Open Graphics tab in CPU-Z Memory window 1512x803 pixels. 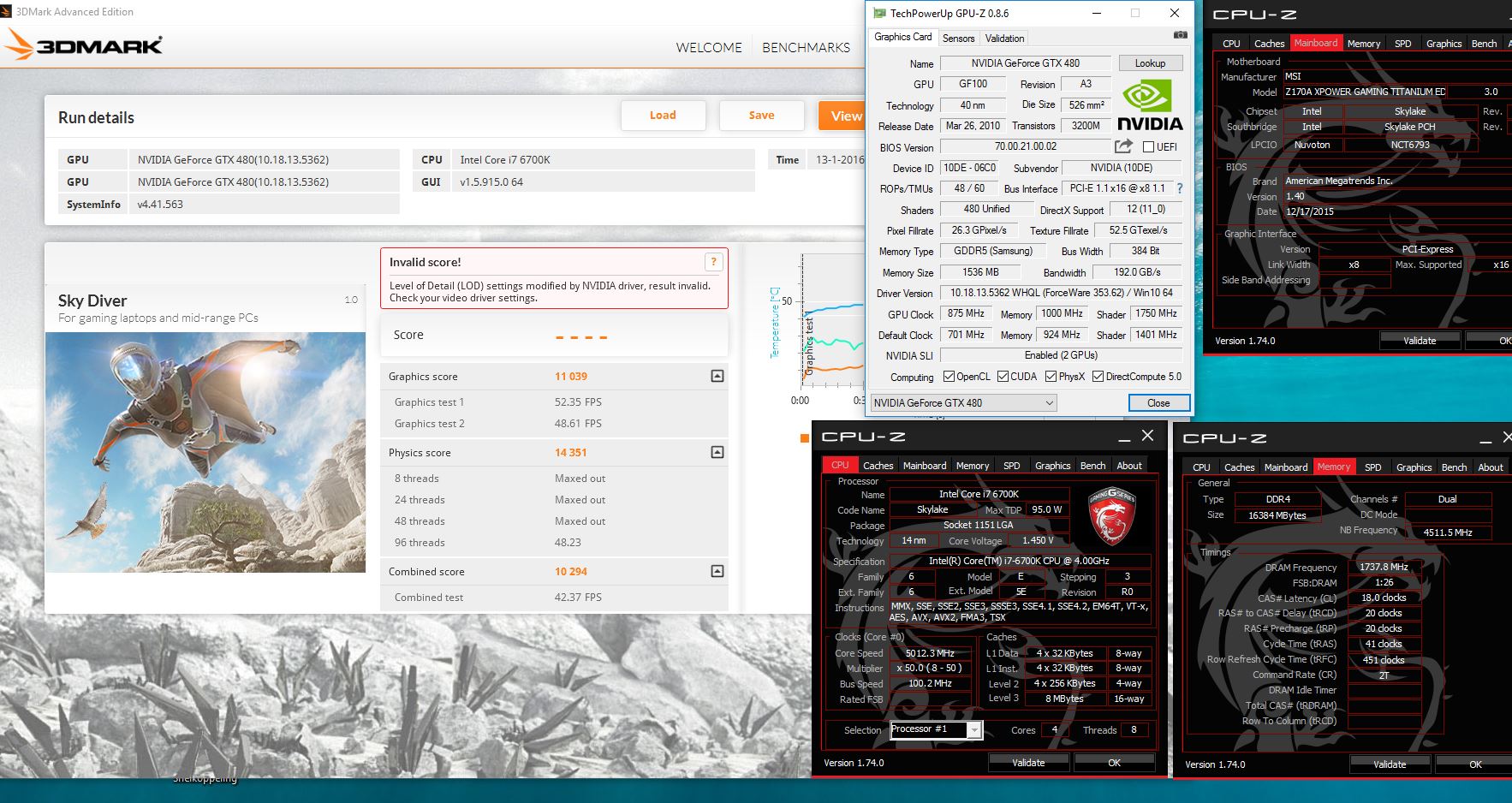click(1414, 467)
